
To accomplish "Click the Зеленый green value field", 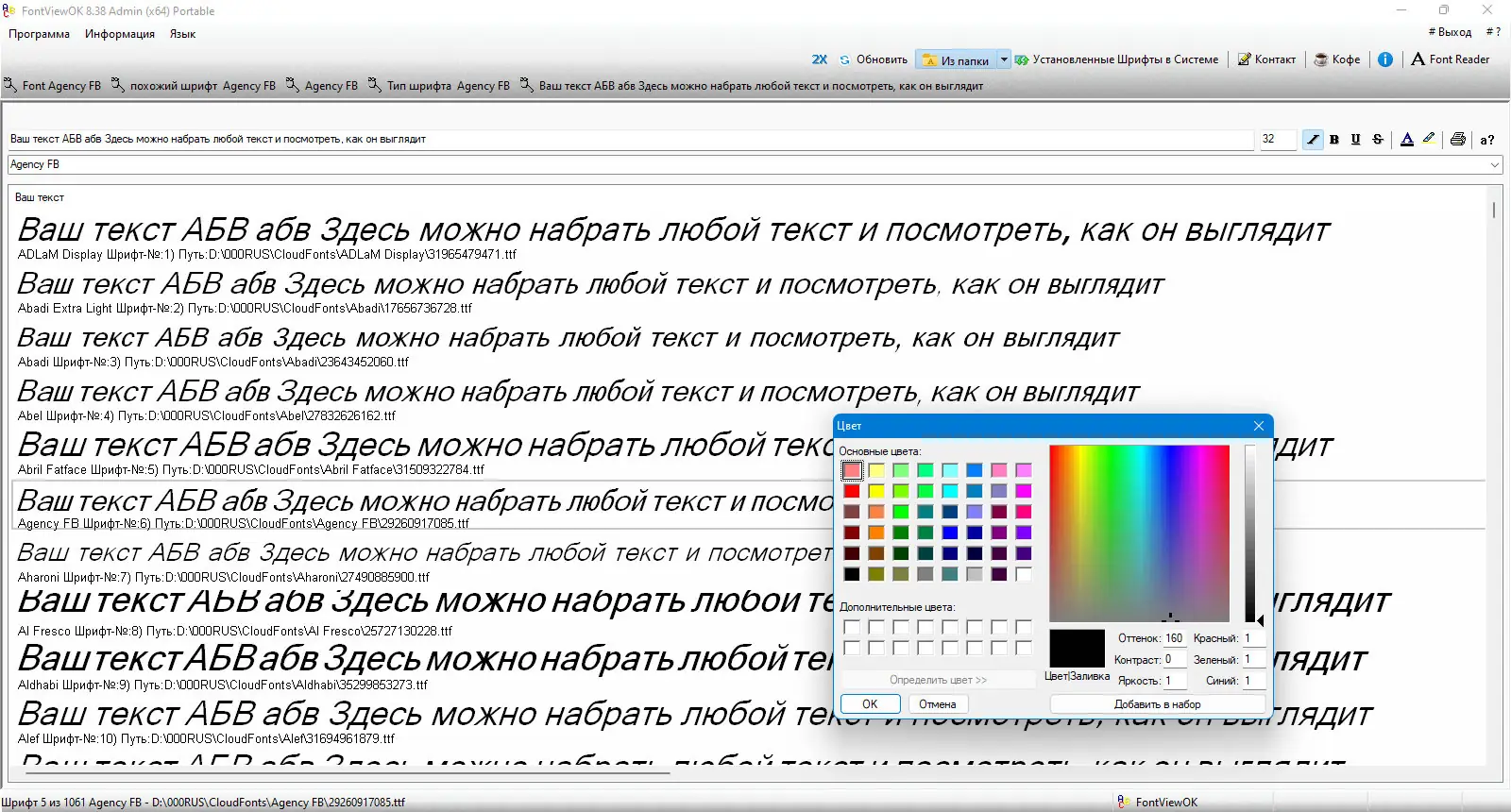I will (1253, 660).
